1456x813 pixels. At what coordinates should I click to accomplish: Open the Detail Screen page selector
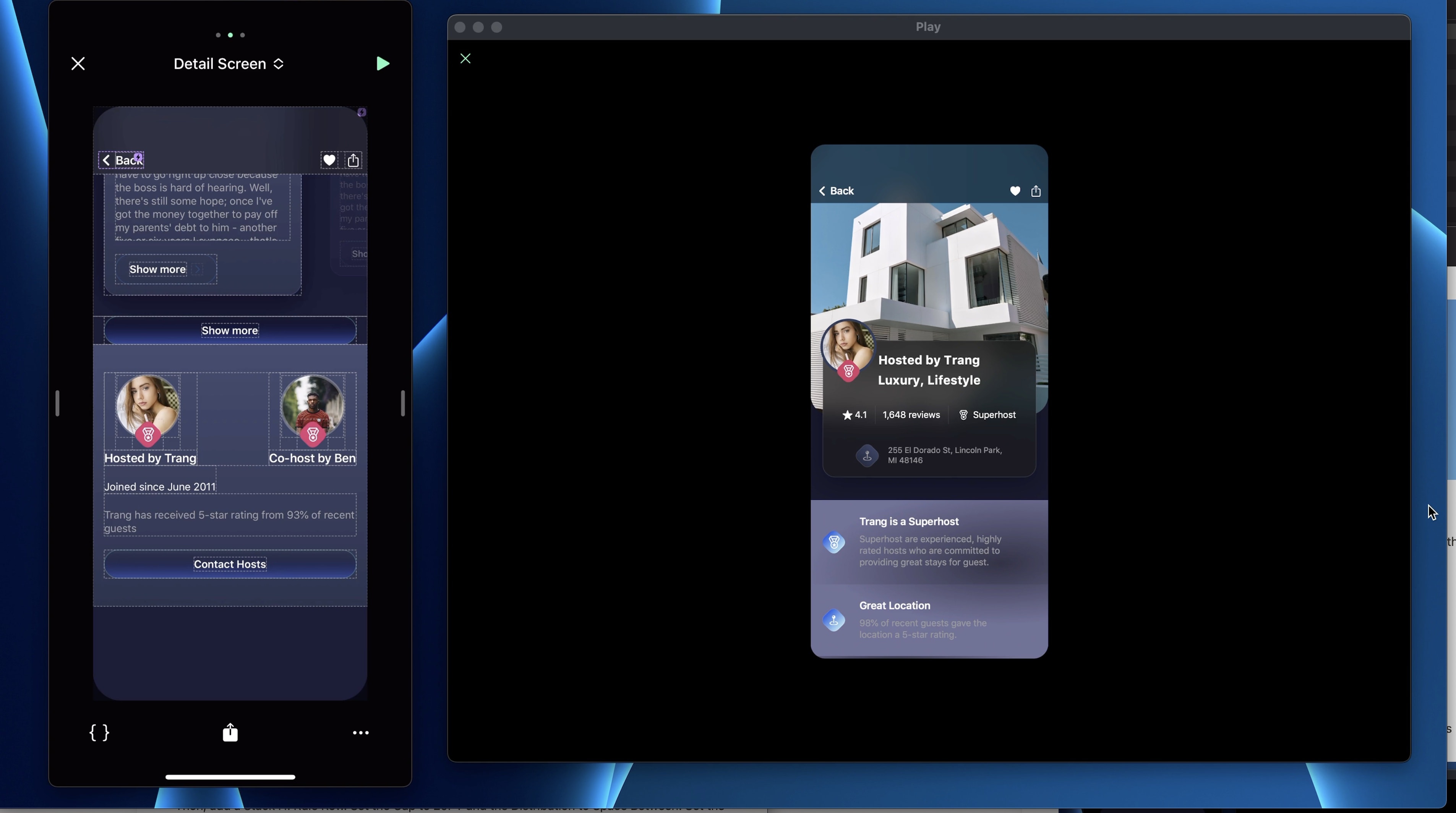coord(229,64)
